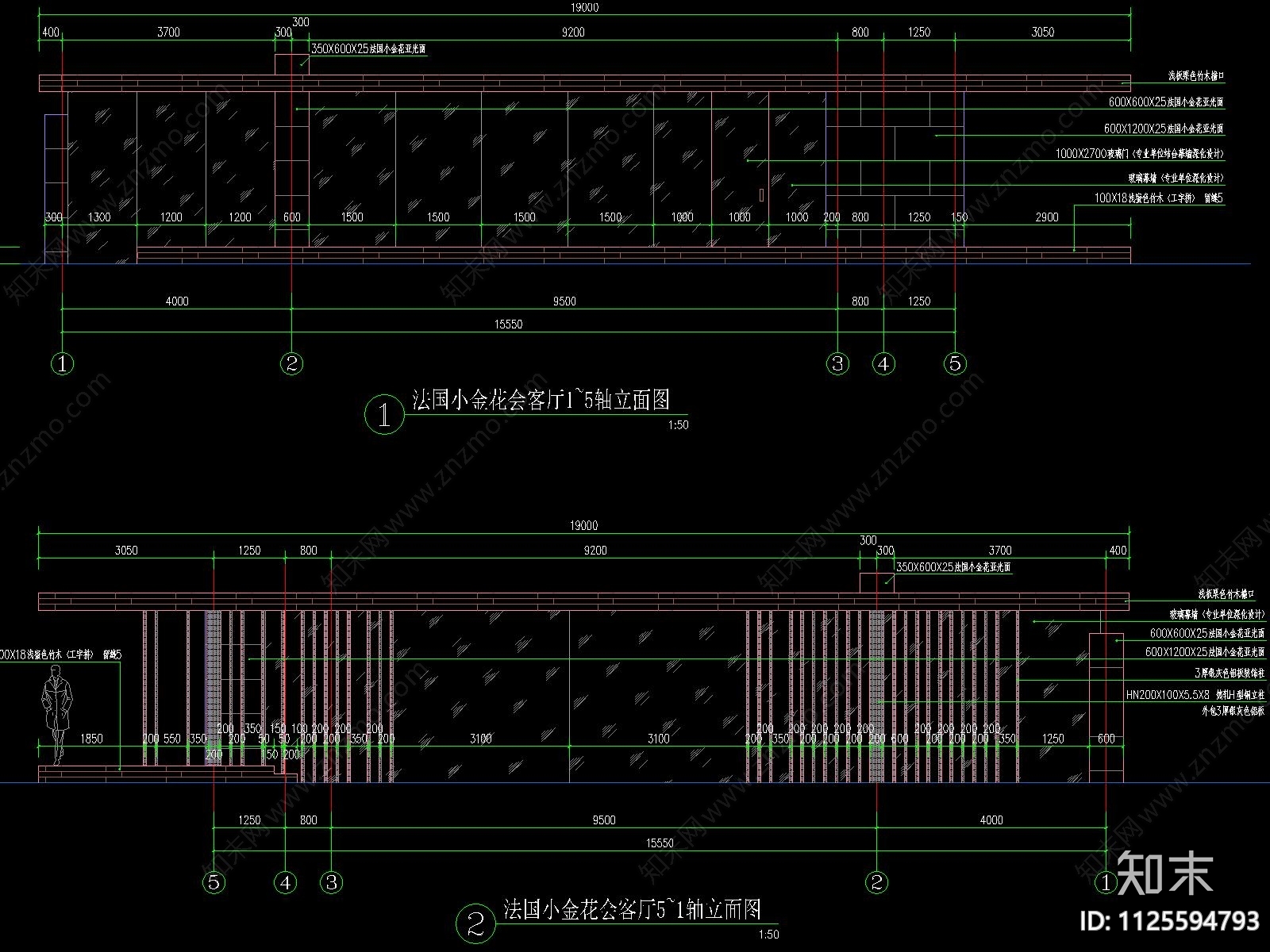
Task: Select the 9200 dimension in upper elevation
Action: 573,33
